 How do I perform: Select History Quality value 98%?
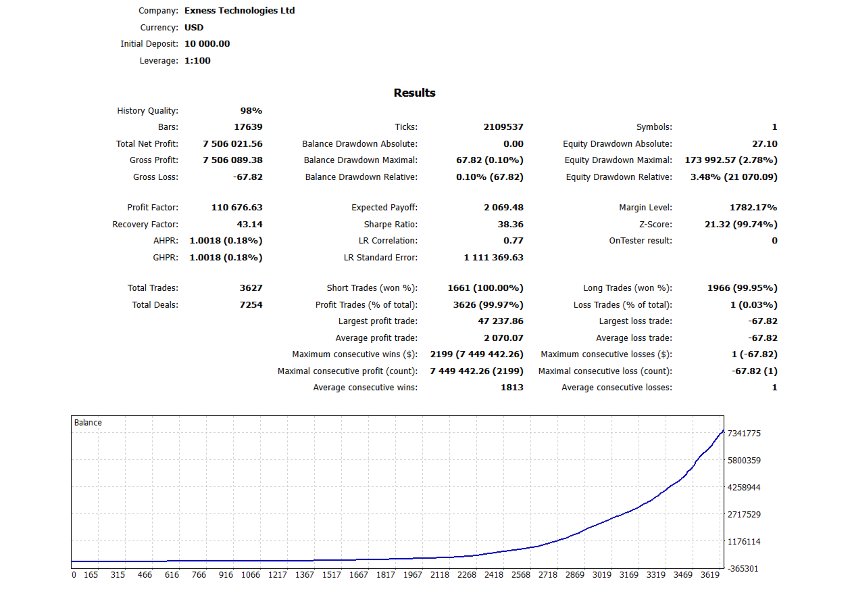tap(251, 110)
